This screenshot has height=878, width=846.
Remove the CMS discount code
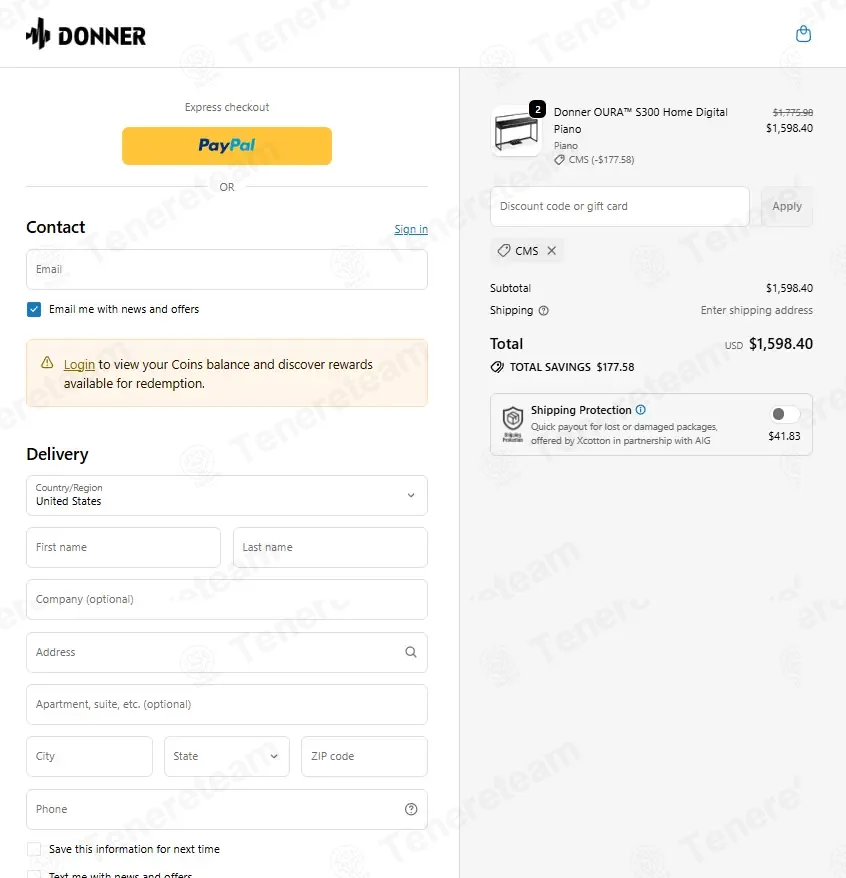tap(551, 251)
